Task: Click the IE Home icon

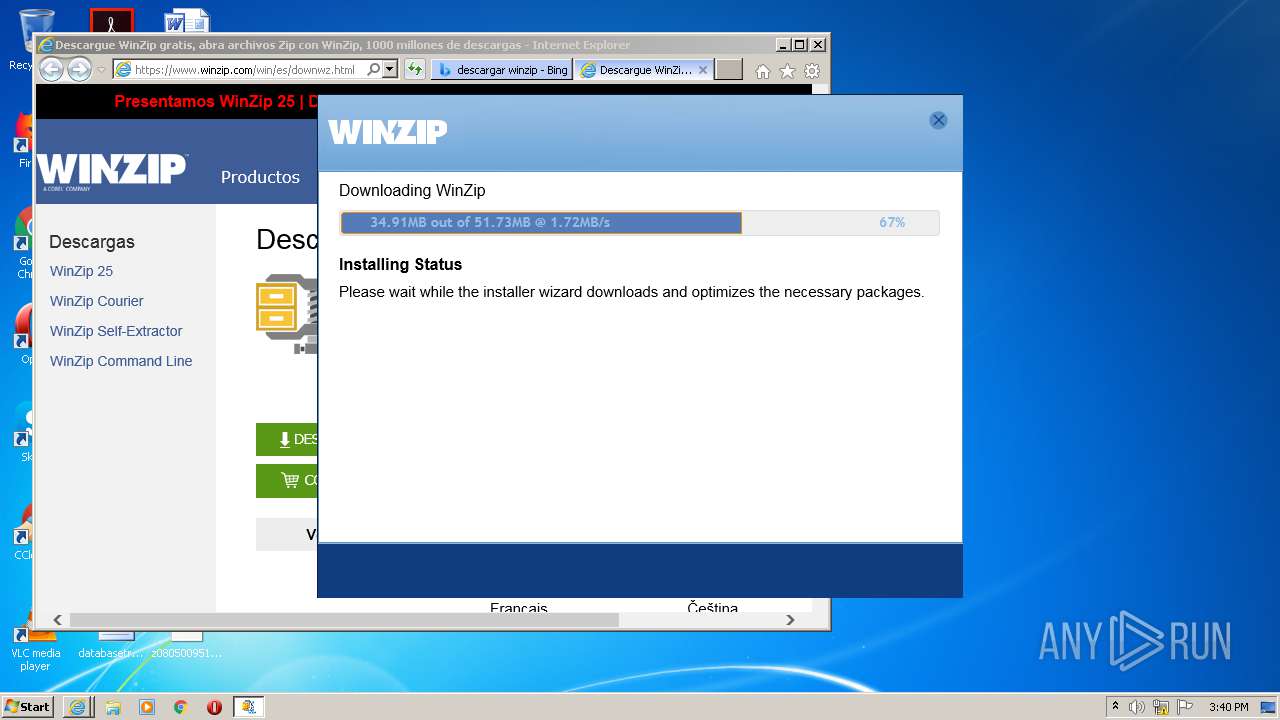Action: (x=763, y=71)
